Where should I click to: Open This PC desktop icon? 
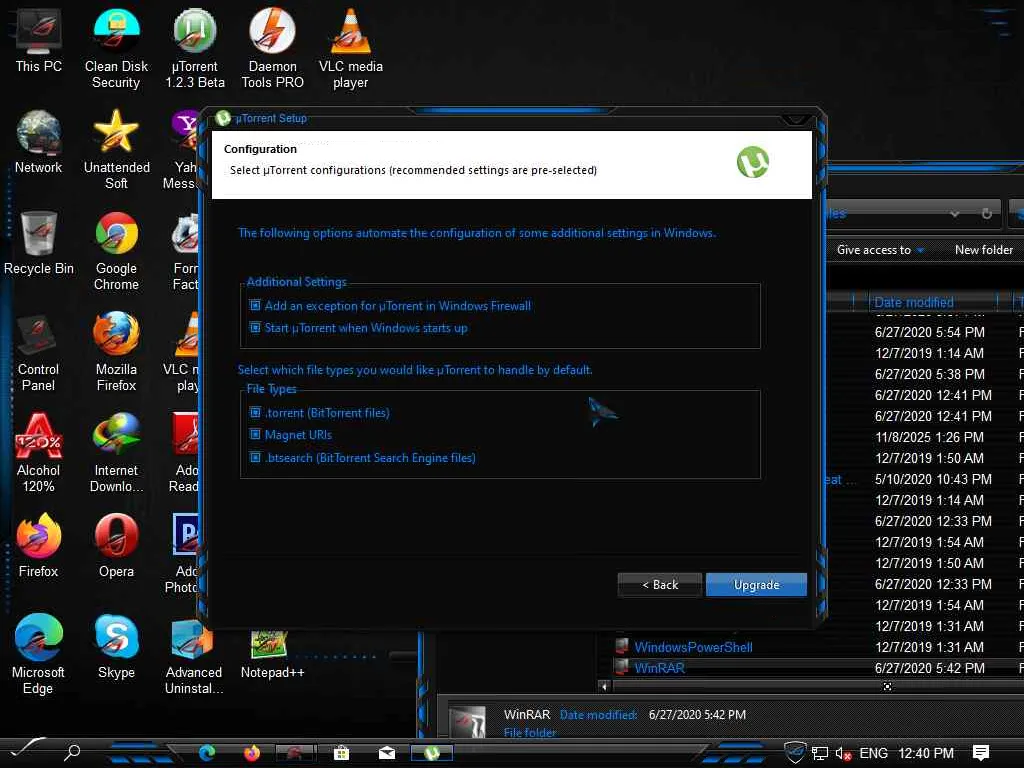[39, 40]
